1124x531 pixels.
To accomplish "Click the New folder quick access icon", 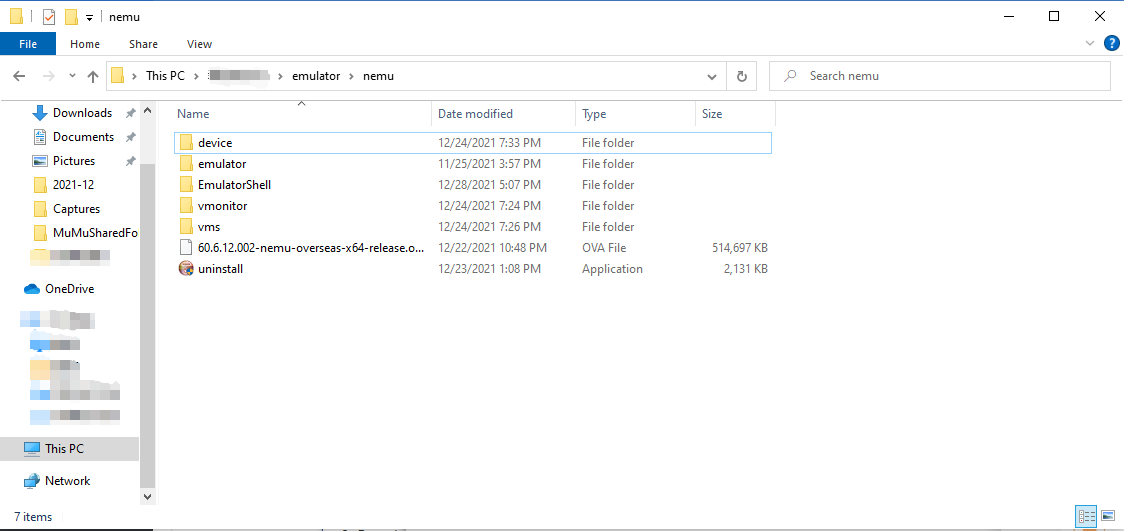I will click(71, 16).
